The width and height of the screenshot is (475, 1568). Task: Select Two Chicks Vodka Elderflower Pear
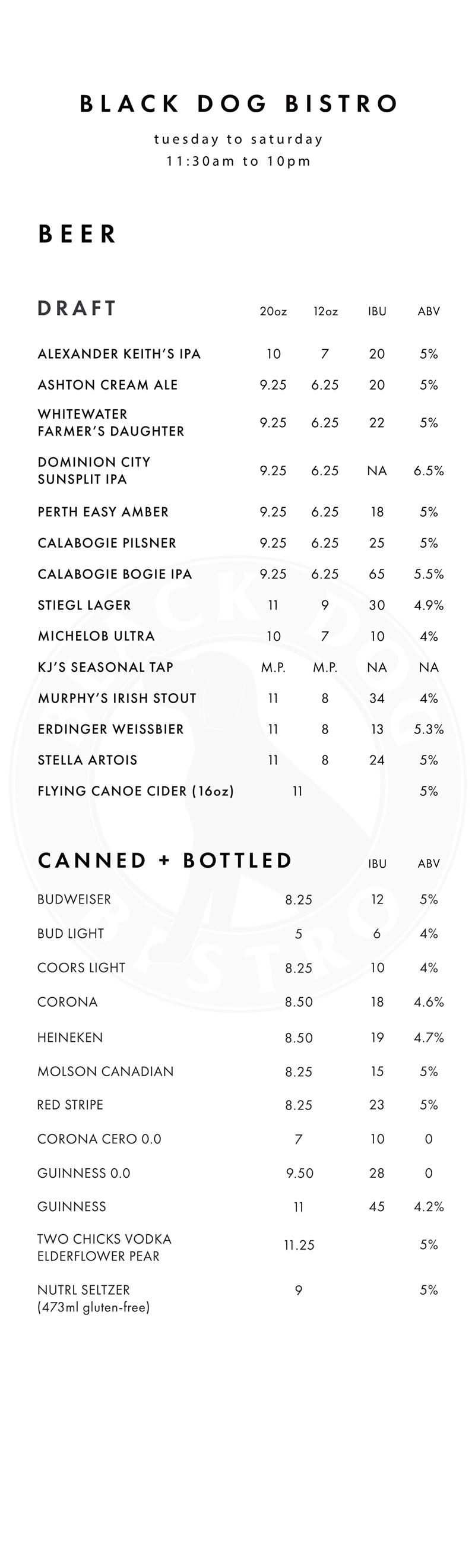pos(104,1248)
